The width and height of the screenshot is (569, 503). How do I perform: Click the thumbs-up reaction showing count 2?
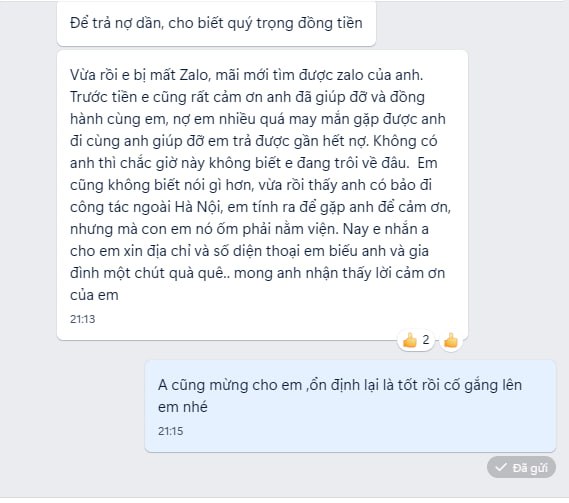(x=416, y=340)
